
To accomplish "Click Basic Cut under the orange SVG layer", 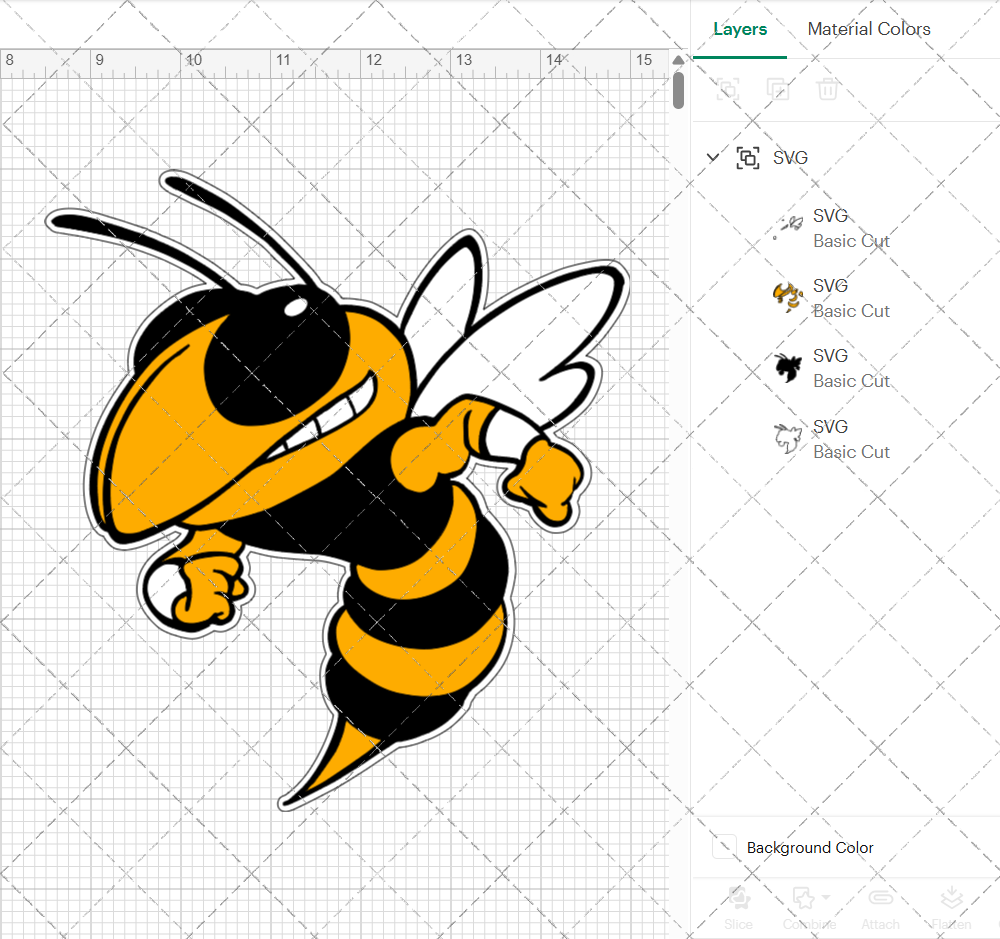I will pyautogui.click(x=851, y=311).
